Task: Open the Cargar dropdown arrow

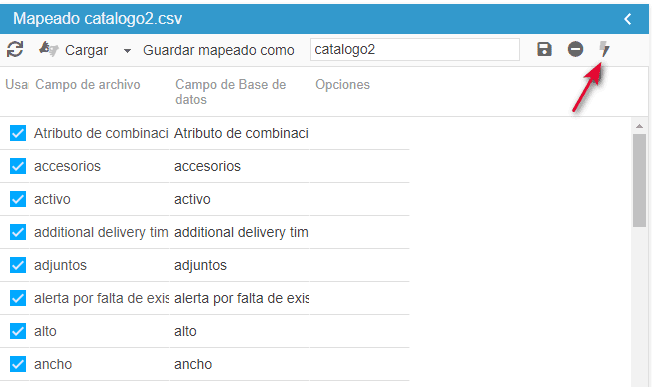Action: [127, 51]
